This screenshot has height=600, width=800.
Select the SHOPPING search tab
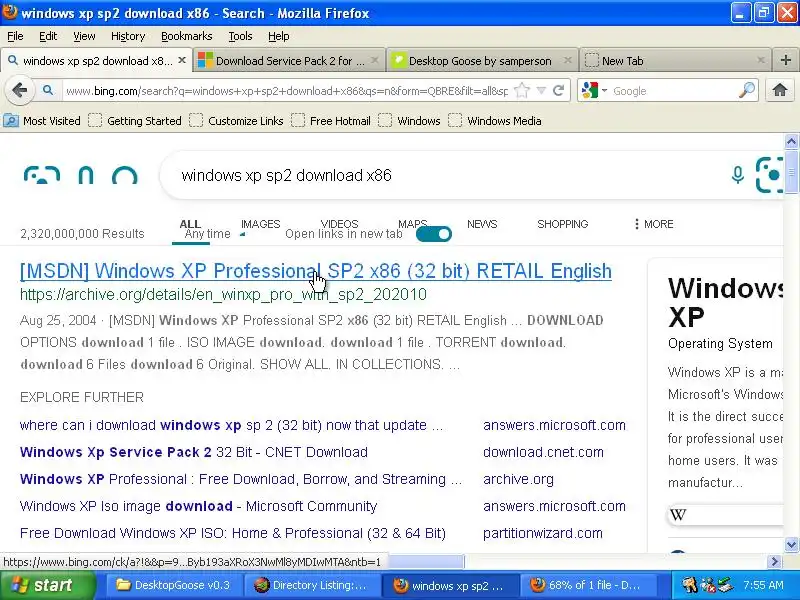562,224
